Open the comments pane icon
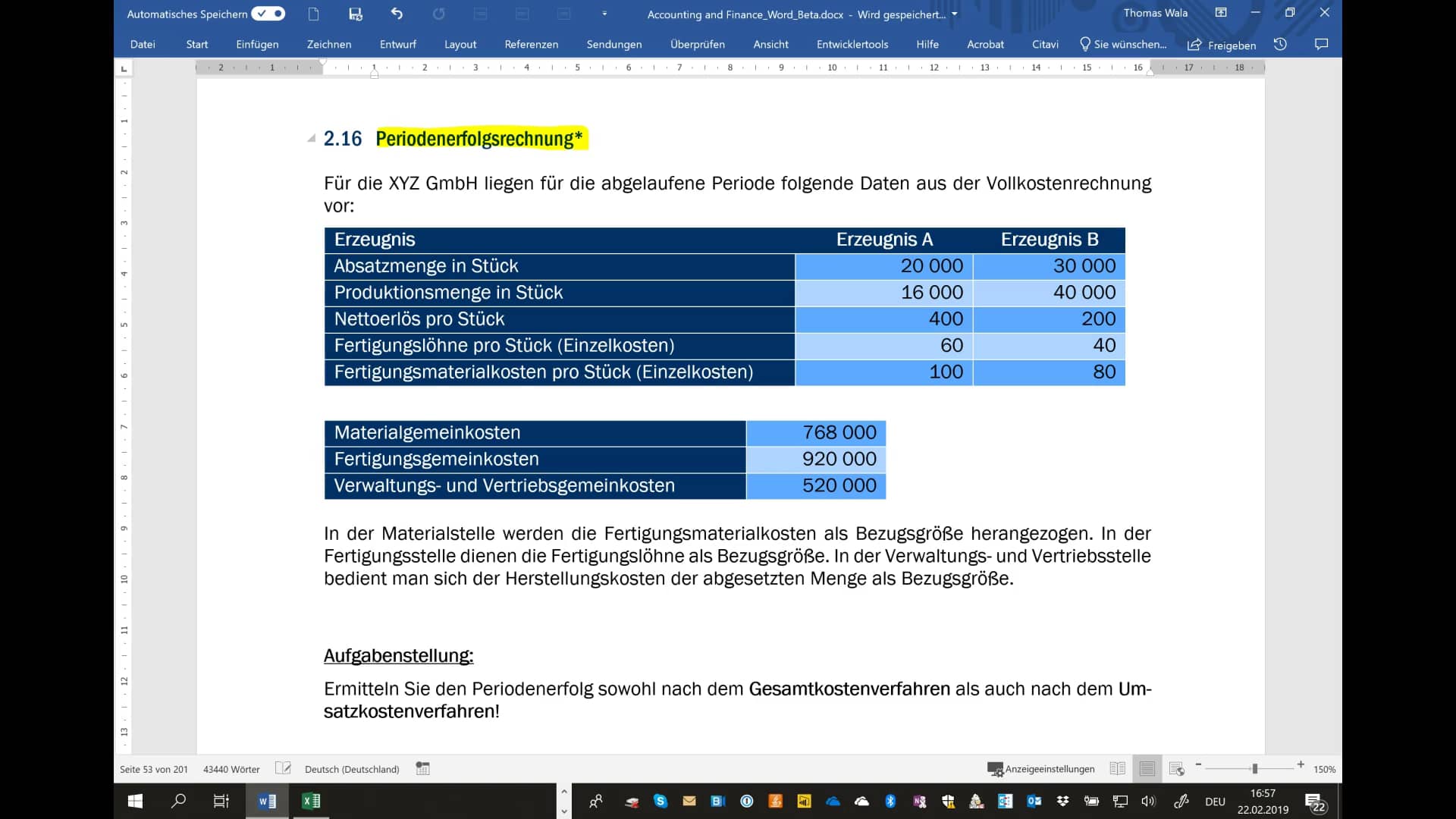This screenshot has height=819, width=1456. coord(1322,44)
